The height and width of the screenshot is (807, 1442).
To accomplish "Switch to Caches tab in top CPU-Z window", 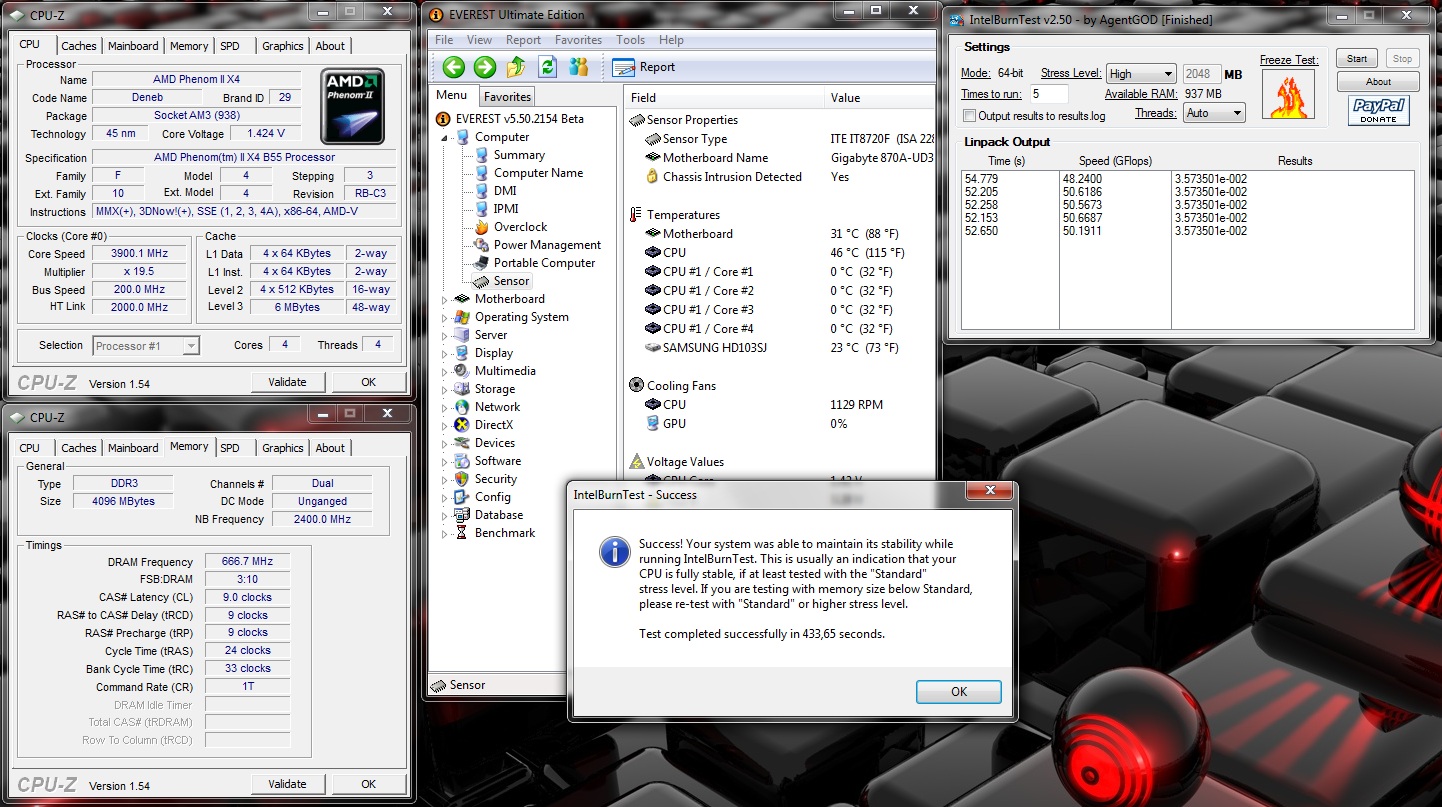I will pos(79,46).
